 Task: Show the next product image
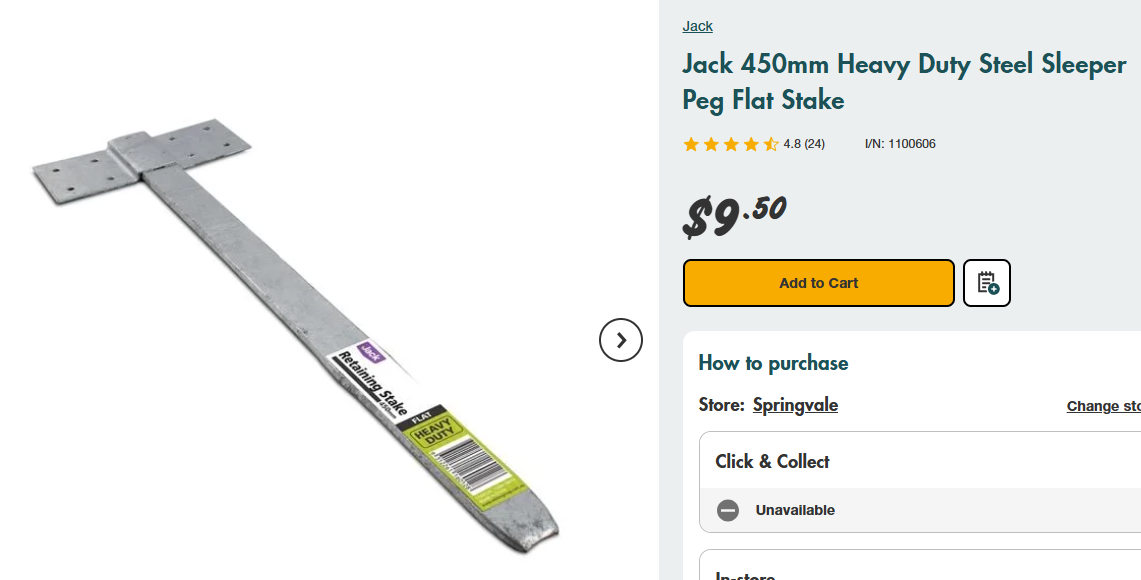[x=620, y=340]
